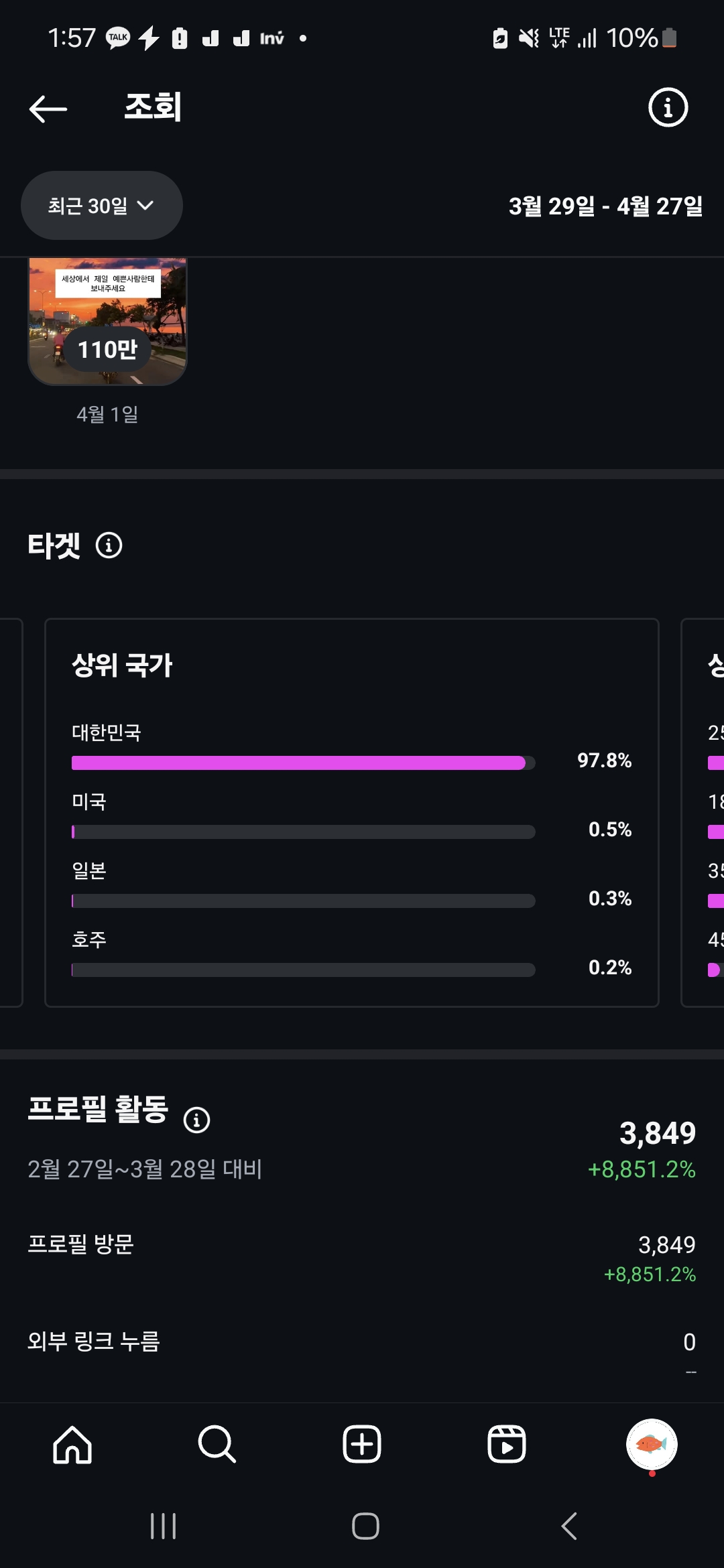Tap the info icon beside 타겟
Image resolution: width=724 pixels, height=1568 pixels.
109,545
